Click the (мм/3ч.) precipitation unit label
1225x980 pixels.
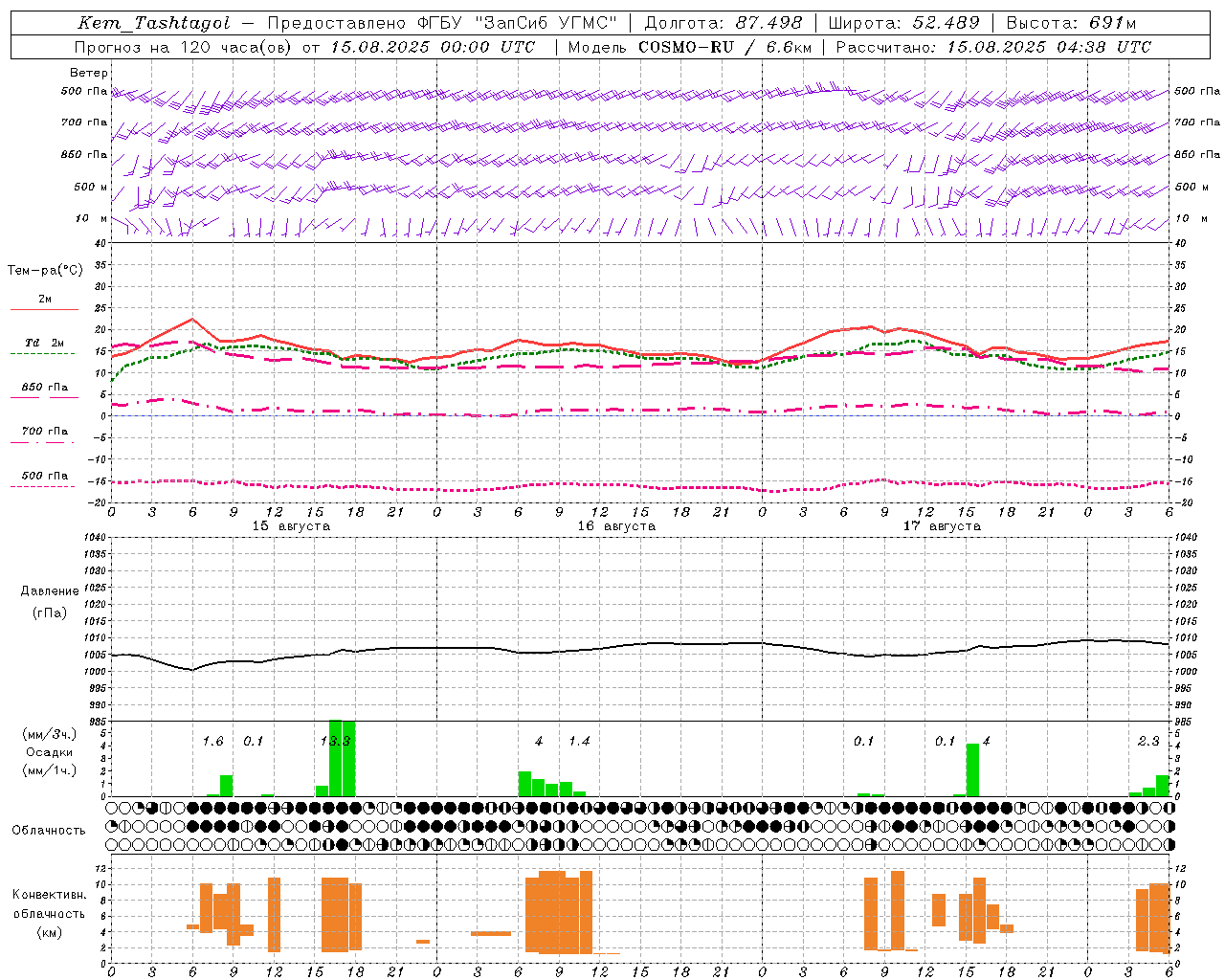coord(49,735)
